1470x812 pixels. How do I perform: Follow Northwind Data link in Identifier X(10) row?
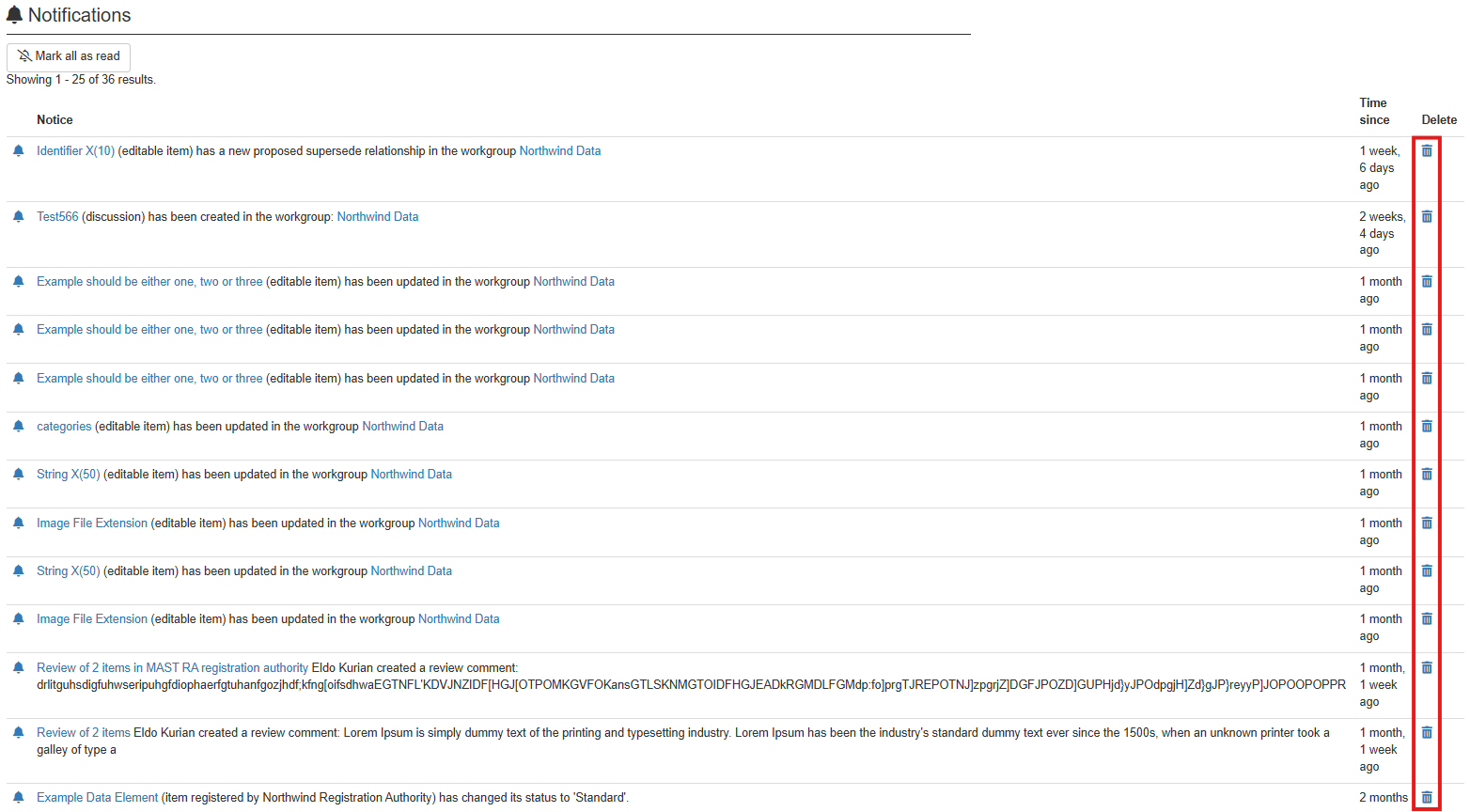pos(559,151)
